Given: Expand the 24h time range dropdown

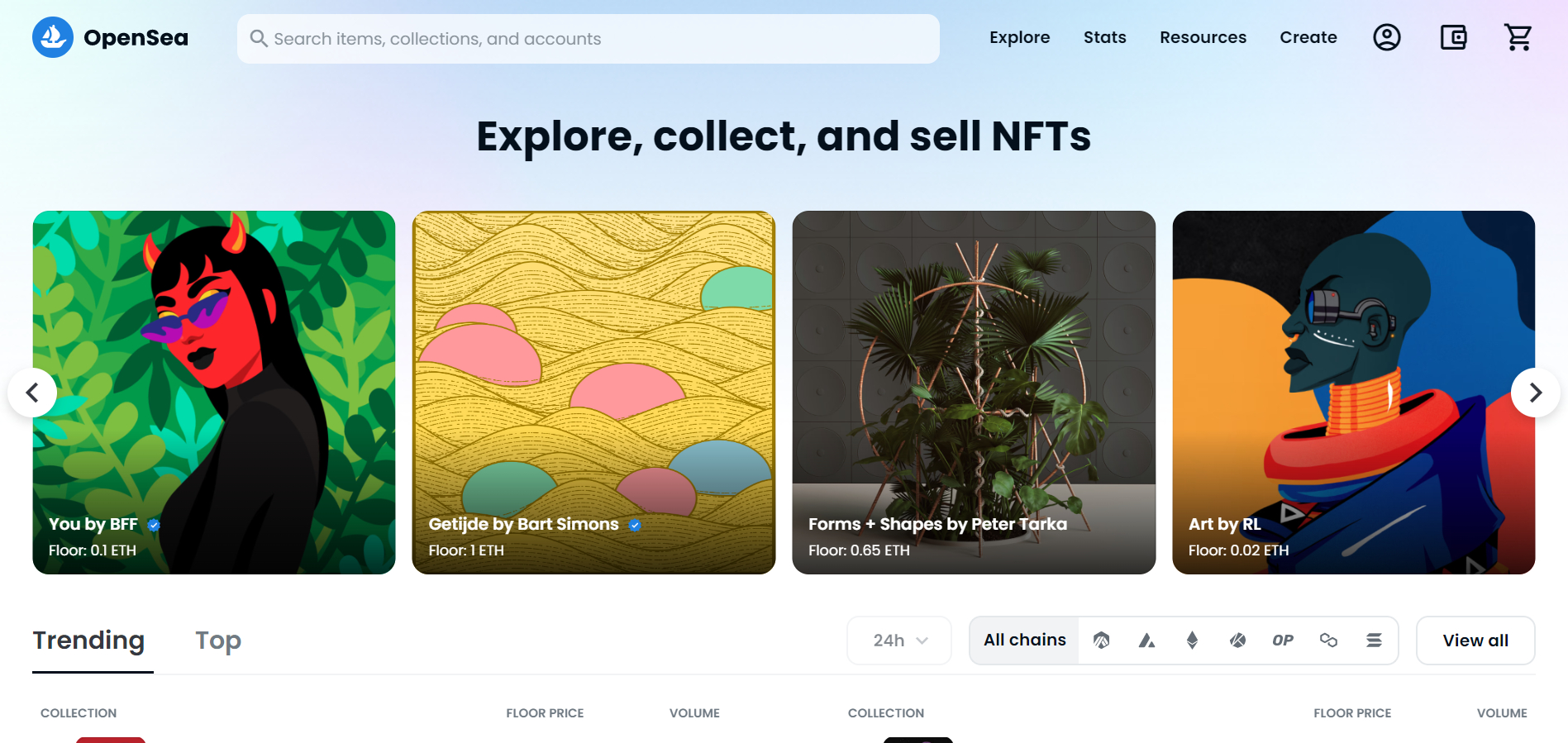Looking at the screenshot, I should tap(899, 641).
